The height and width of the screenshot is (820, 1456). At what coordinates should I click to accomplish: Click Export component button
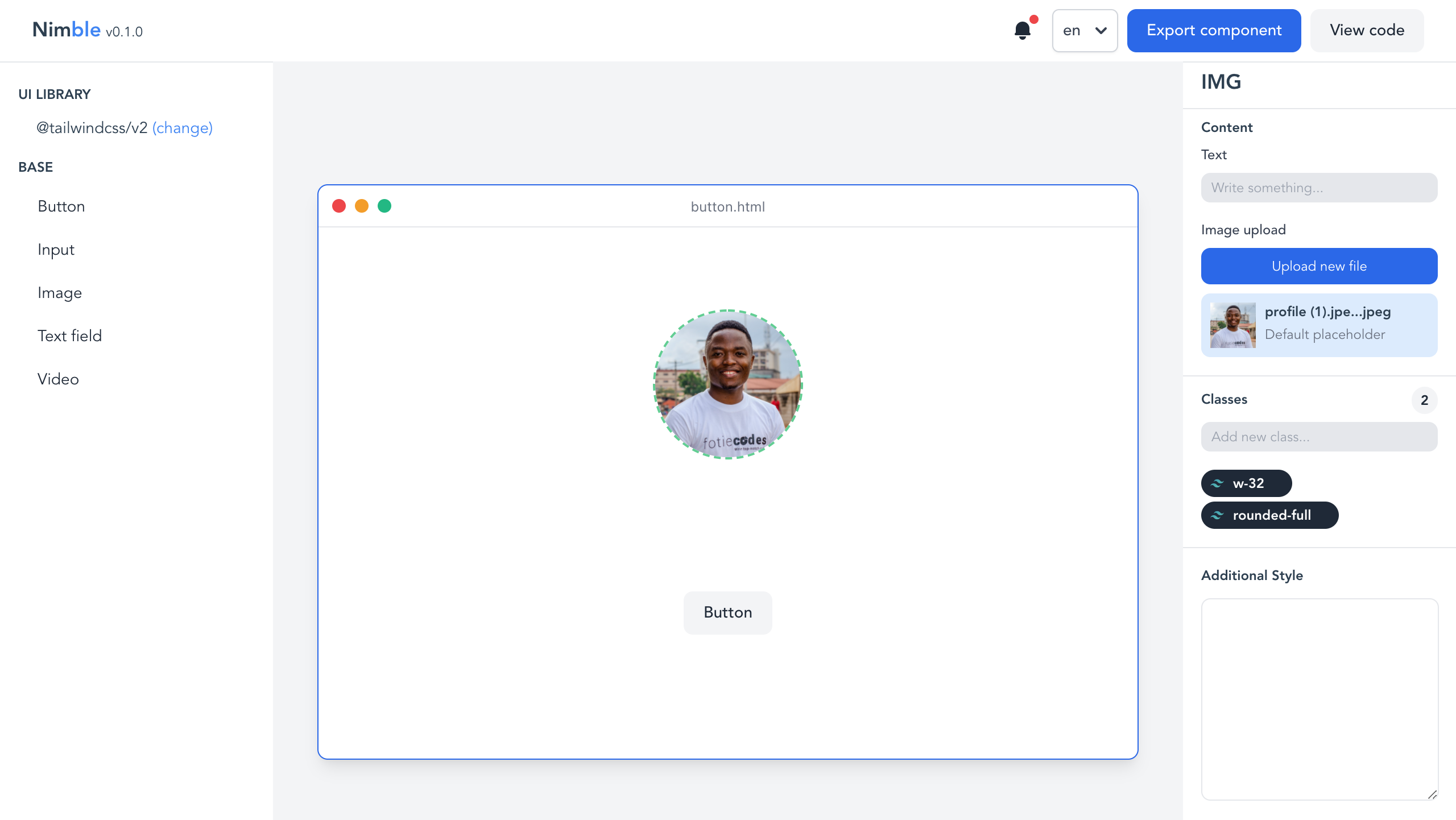[x=1214, y=31]
